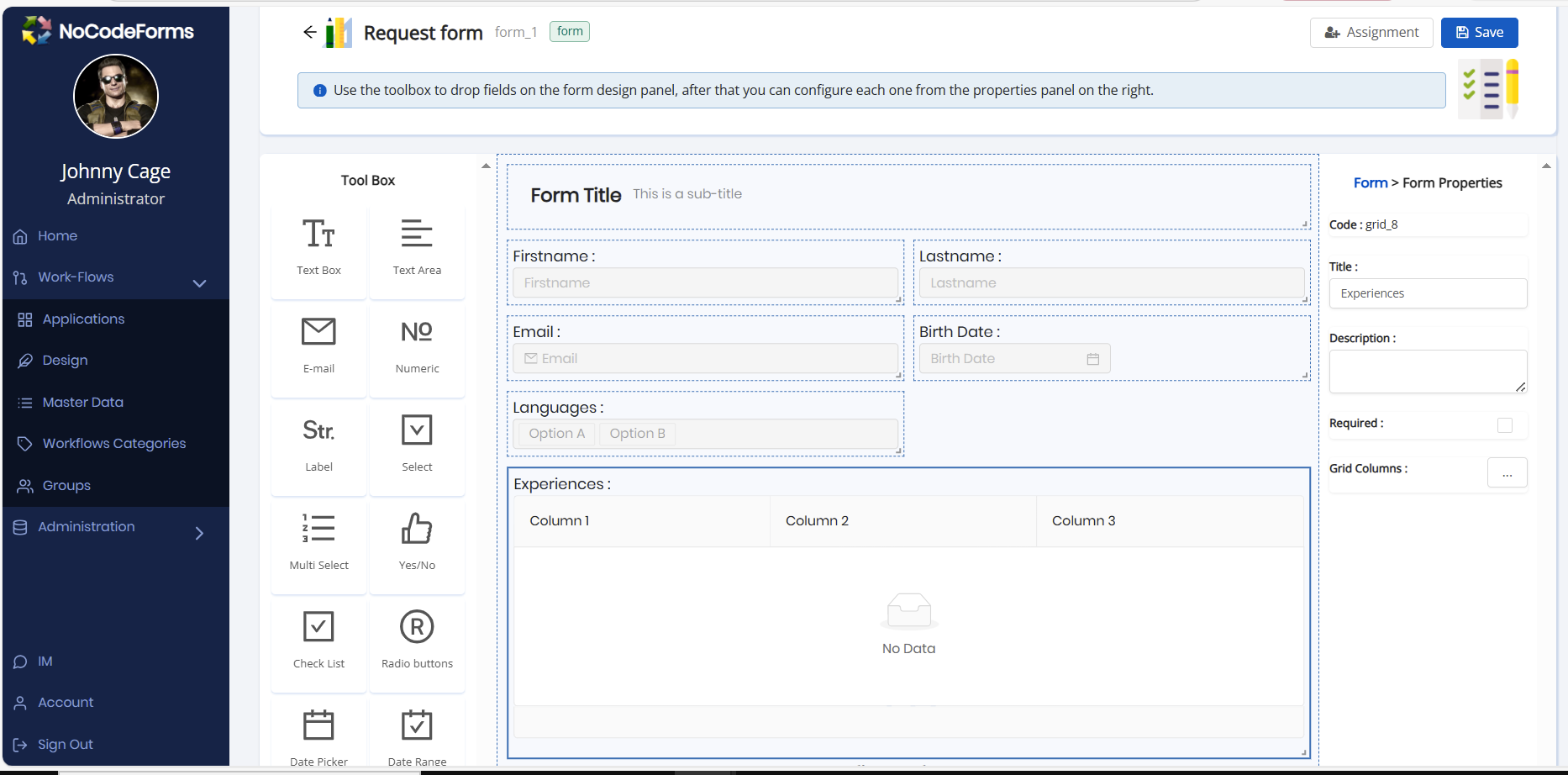Viewport: 1568px width, 775px height.
Task: Expand the Administration submenu arrow
Action: click(x=199, y=533)
